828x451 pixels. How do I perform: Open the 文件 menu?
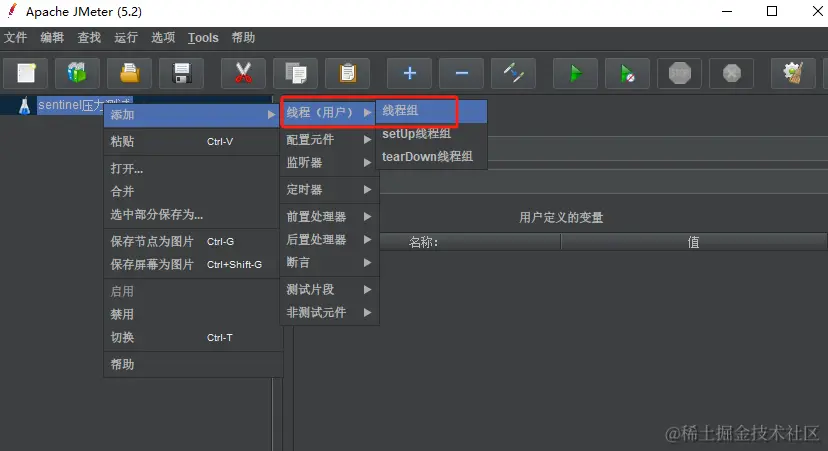pos(15,37)
